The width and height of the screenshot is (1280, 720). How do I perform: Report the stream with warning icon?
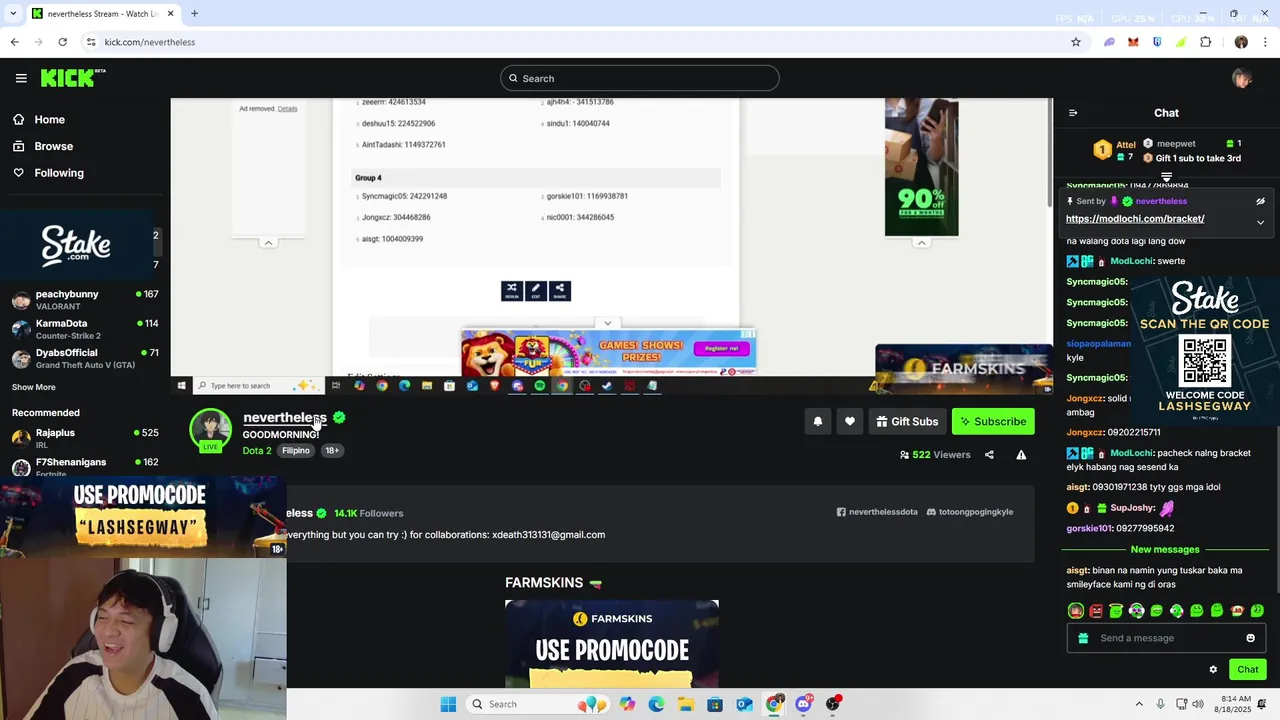1021,455
